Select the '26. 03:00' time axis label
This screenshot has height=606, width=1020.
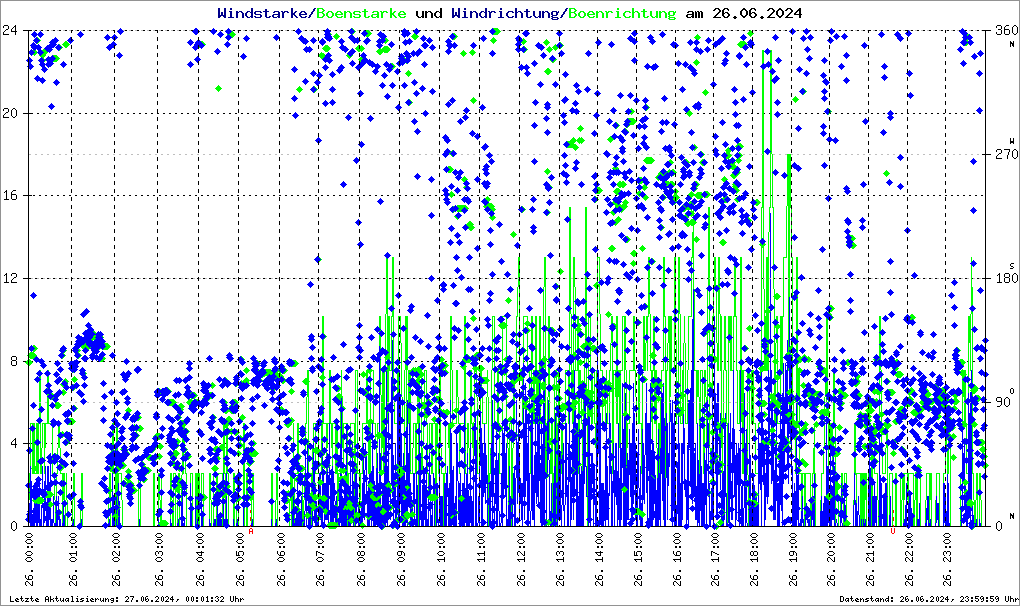(159, 559)
